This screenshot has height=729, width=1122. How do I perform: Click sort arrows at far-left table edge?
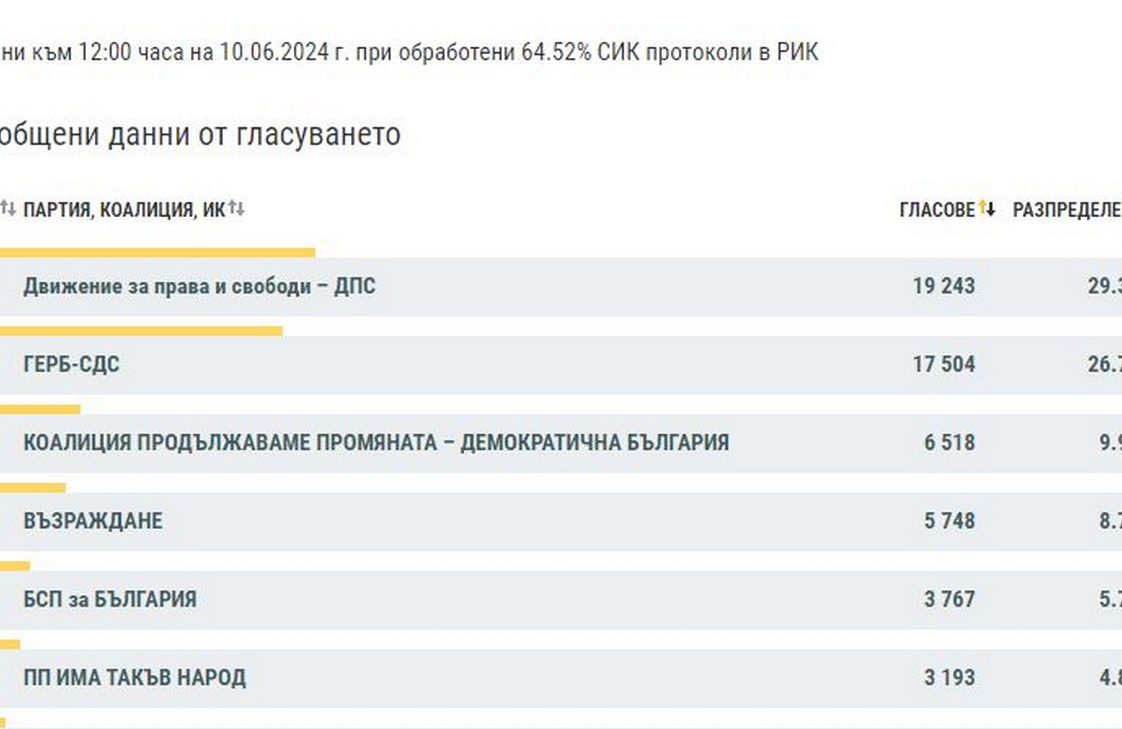[8, 209]
